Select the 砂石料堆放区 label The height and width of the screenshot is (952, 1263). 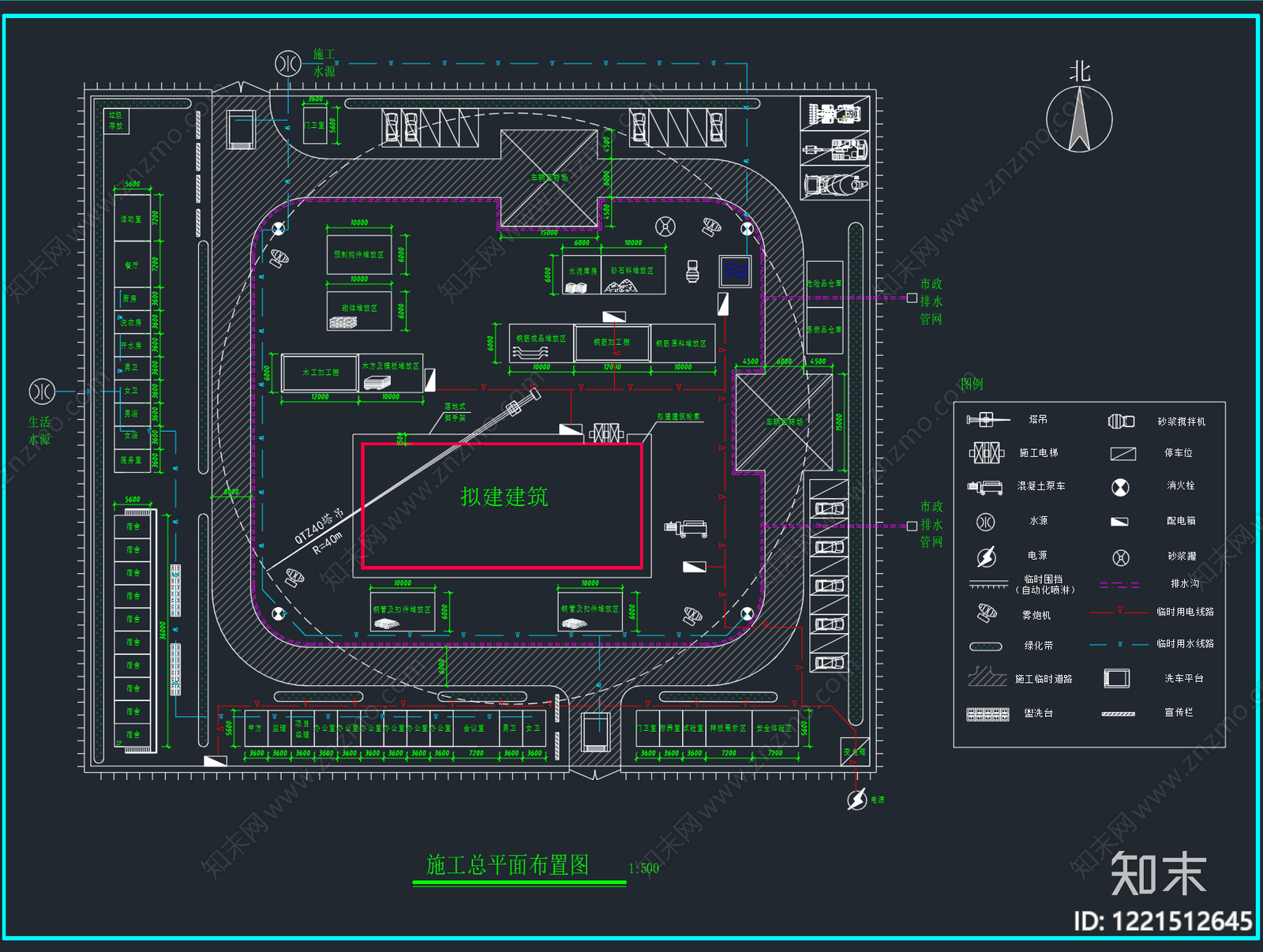click(x=632, y=271)
